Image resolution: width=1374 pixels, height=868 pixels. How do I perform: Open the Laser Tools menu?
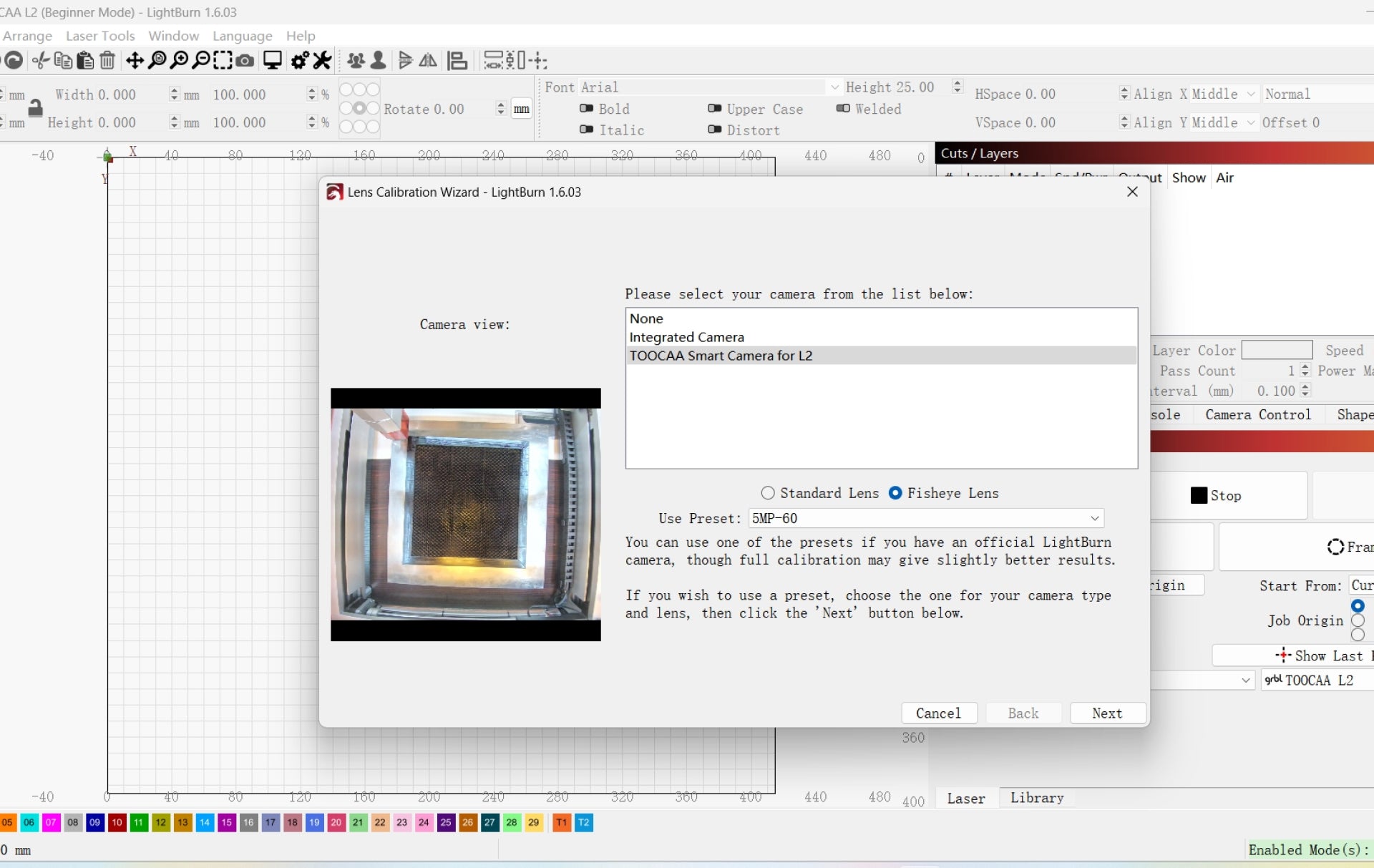100,36
